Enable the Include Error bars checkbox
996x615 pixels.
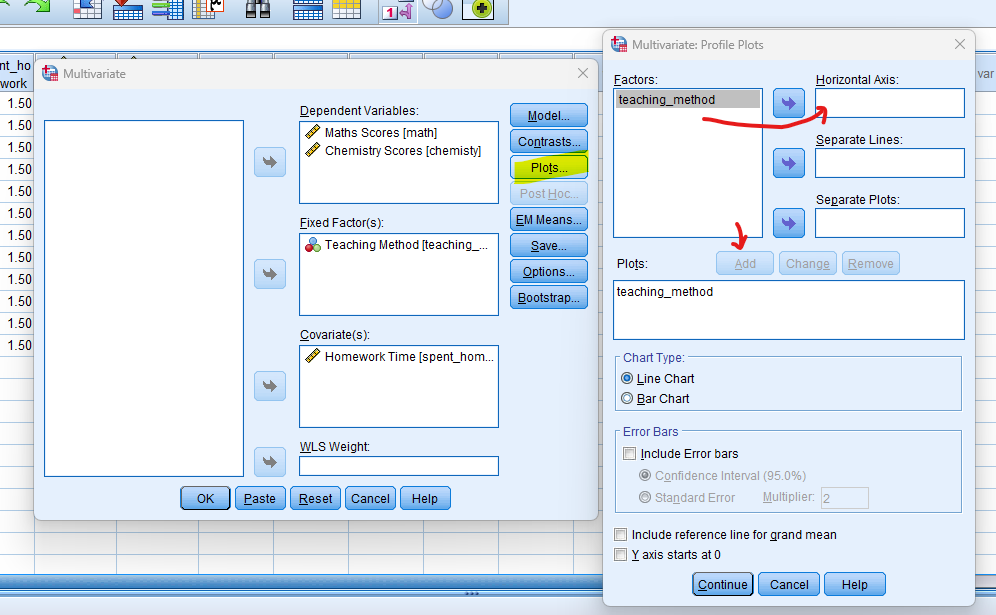[x=629, y=454]
